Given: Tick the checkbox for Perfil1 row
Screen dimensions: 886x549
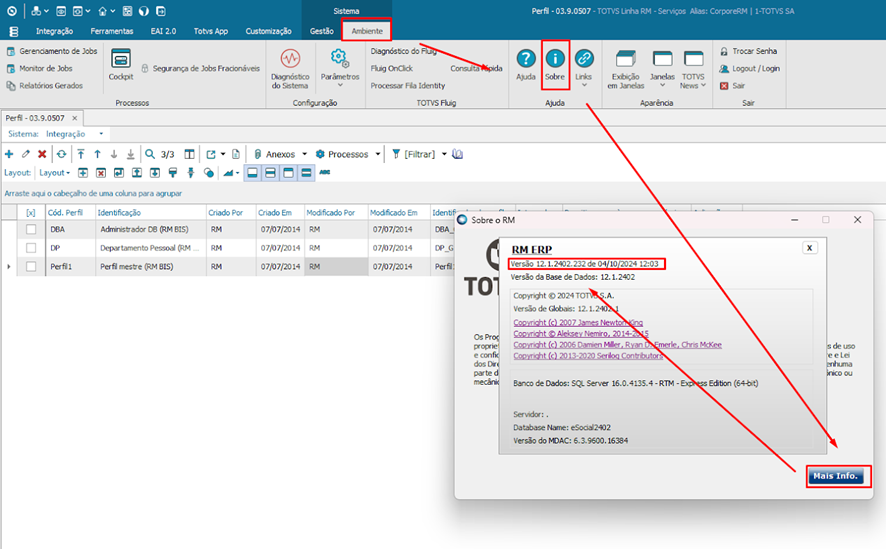Looking at the screenshot, I should [31, 267].
